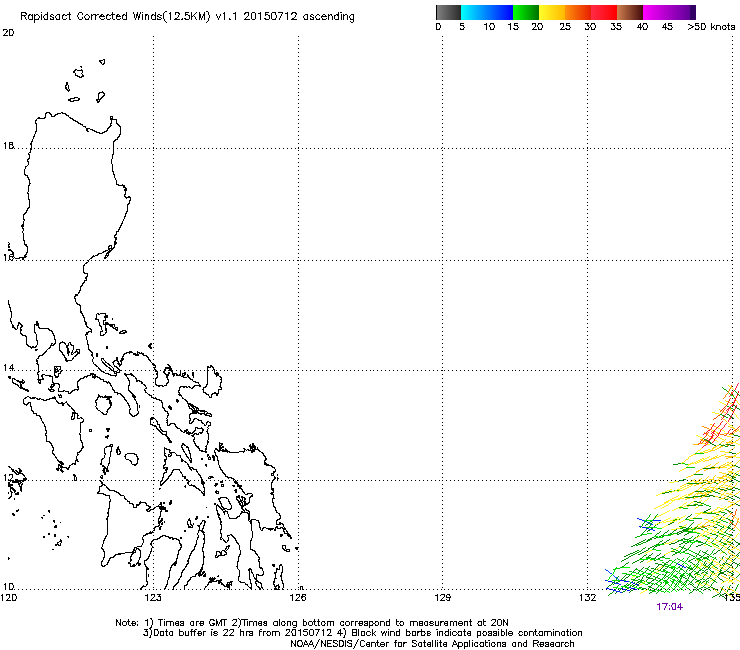740x650 pixels.
Task: Click the blue wind barbs beside the 132 label
Action: (620, 582)
